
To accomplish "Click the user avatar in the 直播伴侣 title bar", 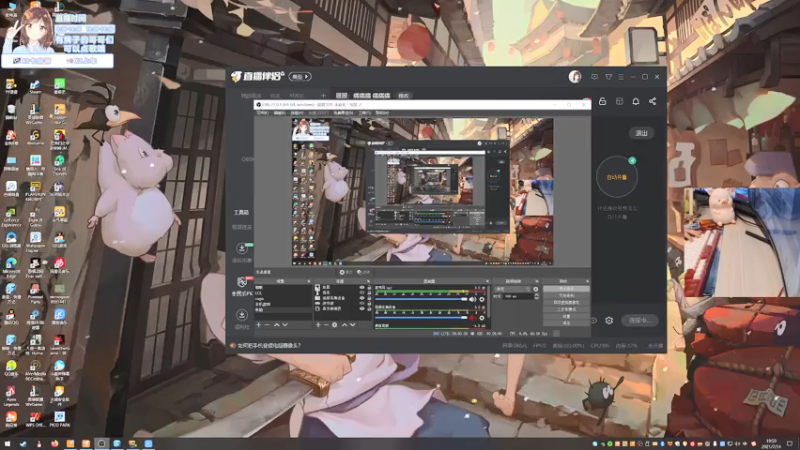I will tap(575, 77).
